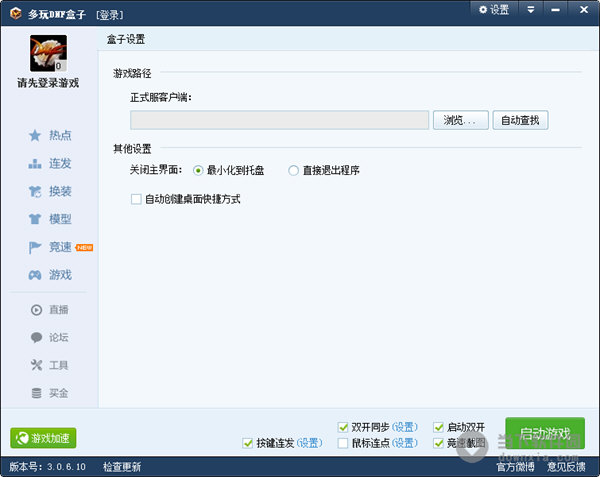This screenshot has height=477, width=600.
Task: Click 检查更新 in status bar
Action: point(122,467)
